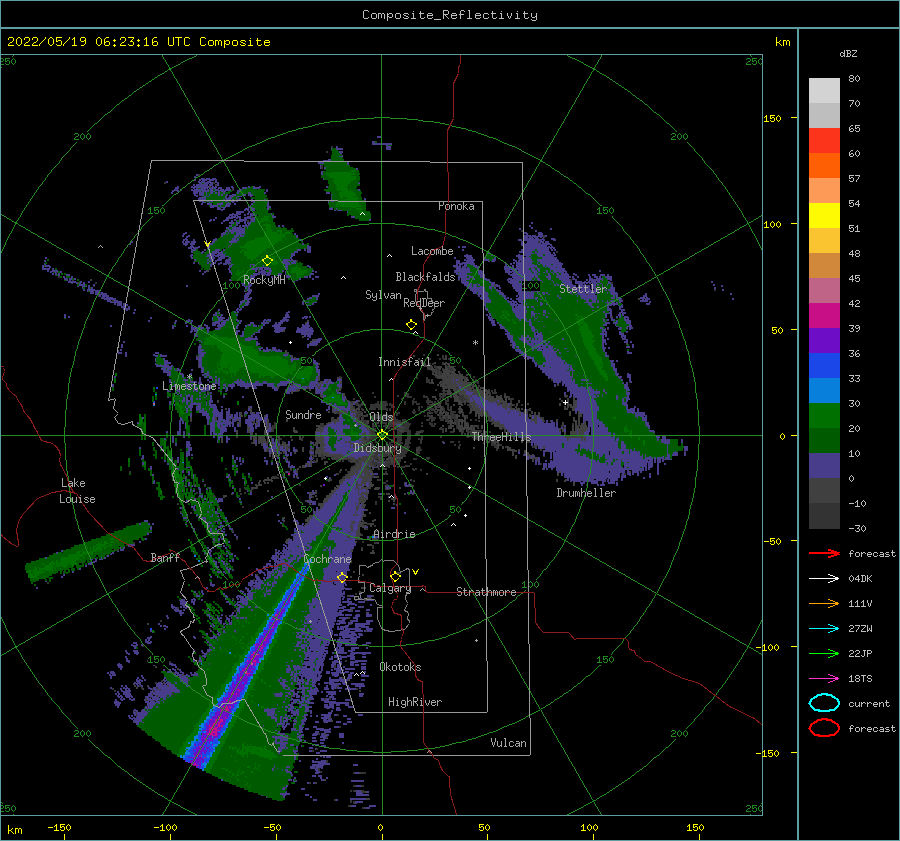
Task: Click the HighRiver label
Action: tap(415, 702)
